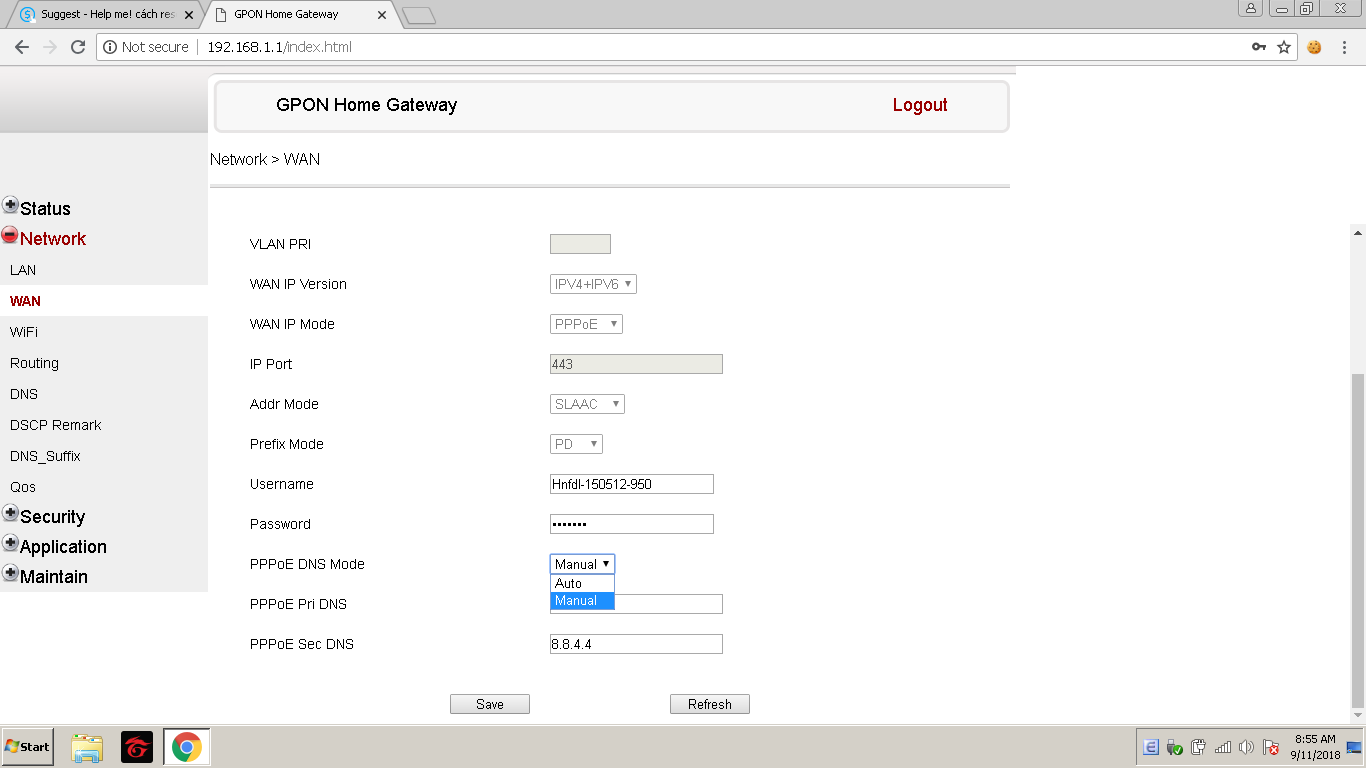
Task: Click the browser reload button
Action: tap(78, 47)
